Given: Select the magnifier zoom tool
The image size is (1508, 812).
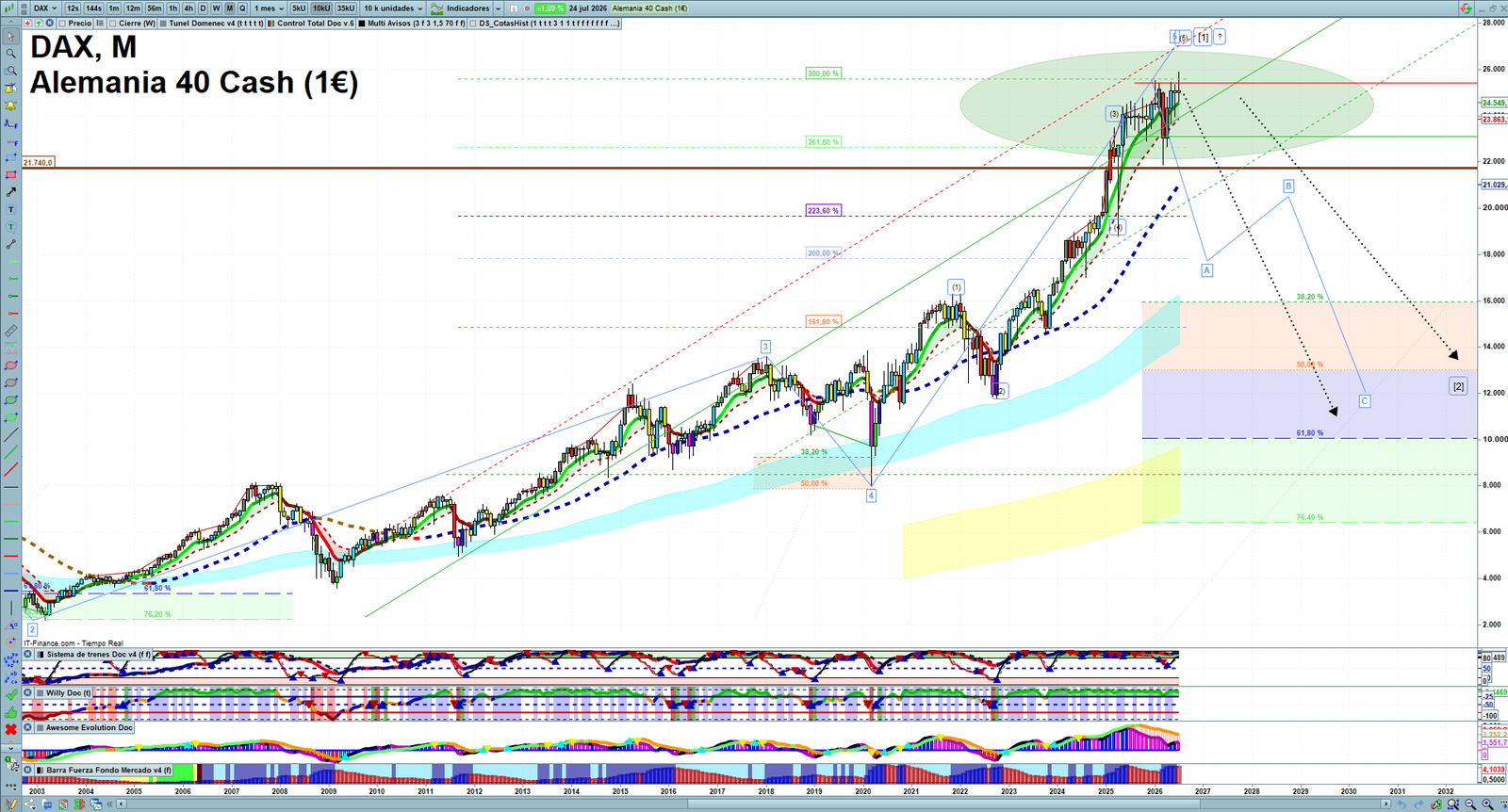Looking at the screenshot, I should pyautogui.click(x=10, y=53).
